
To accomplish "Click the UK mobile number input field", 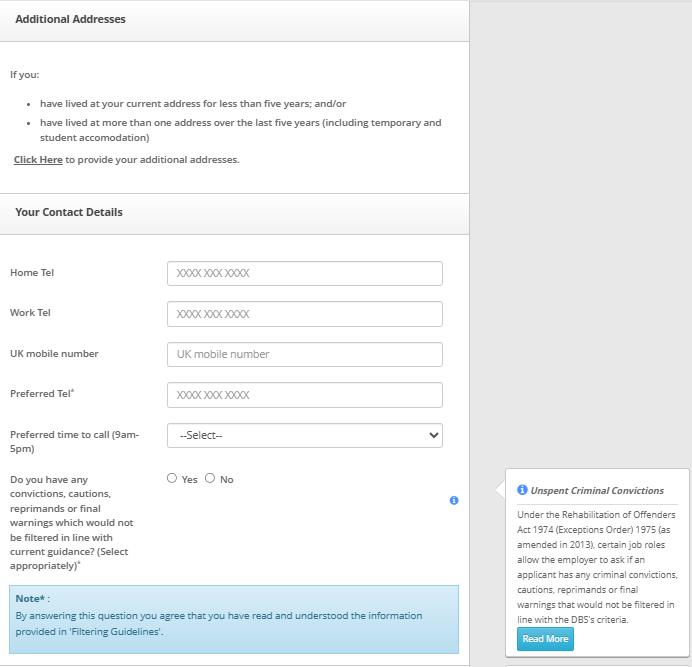I will coord(304,354).
